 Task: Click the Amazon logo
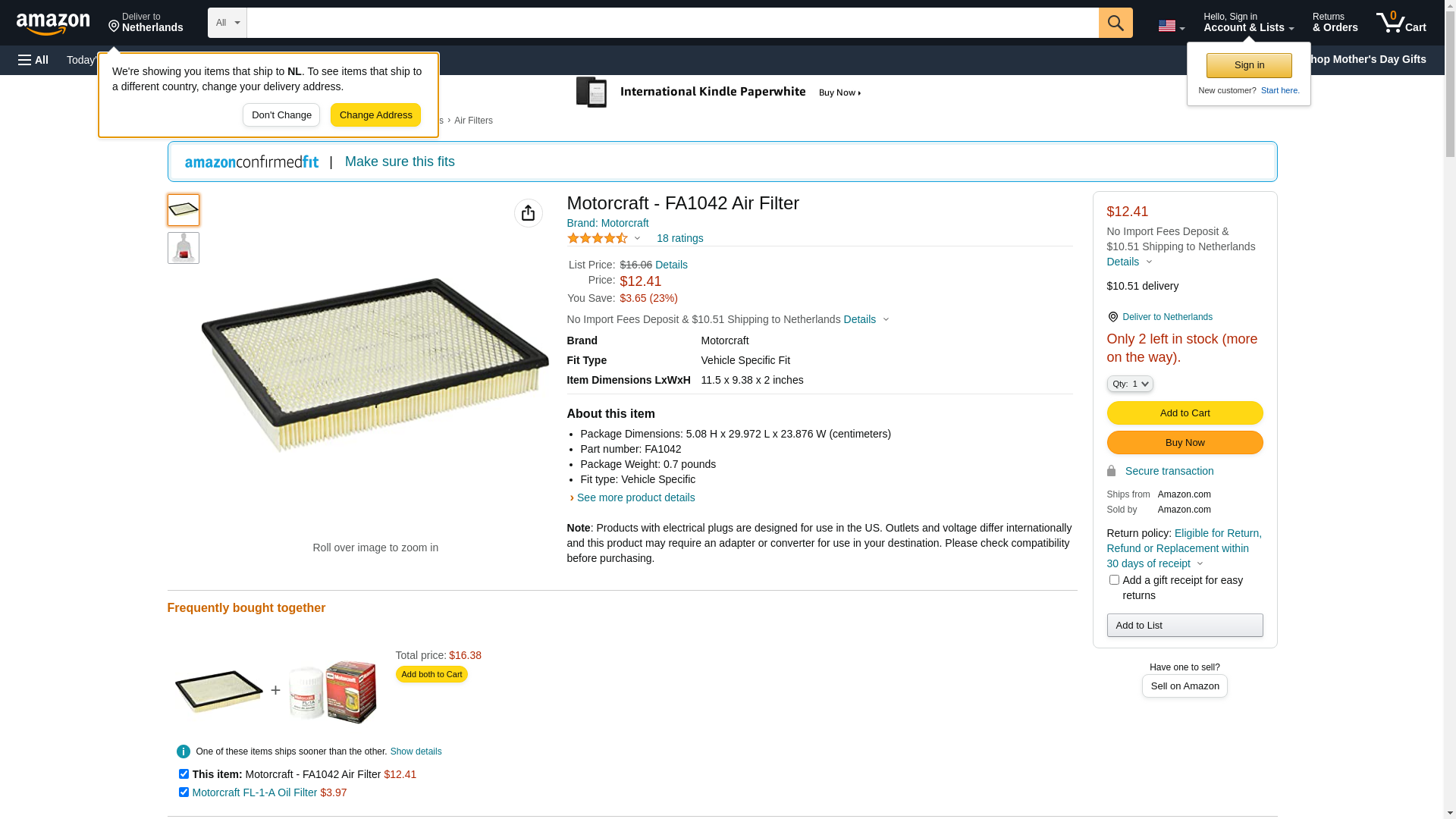pos(53,24)
